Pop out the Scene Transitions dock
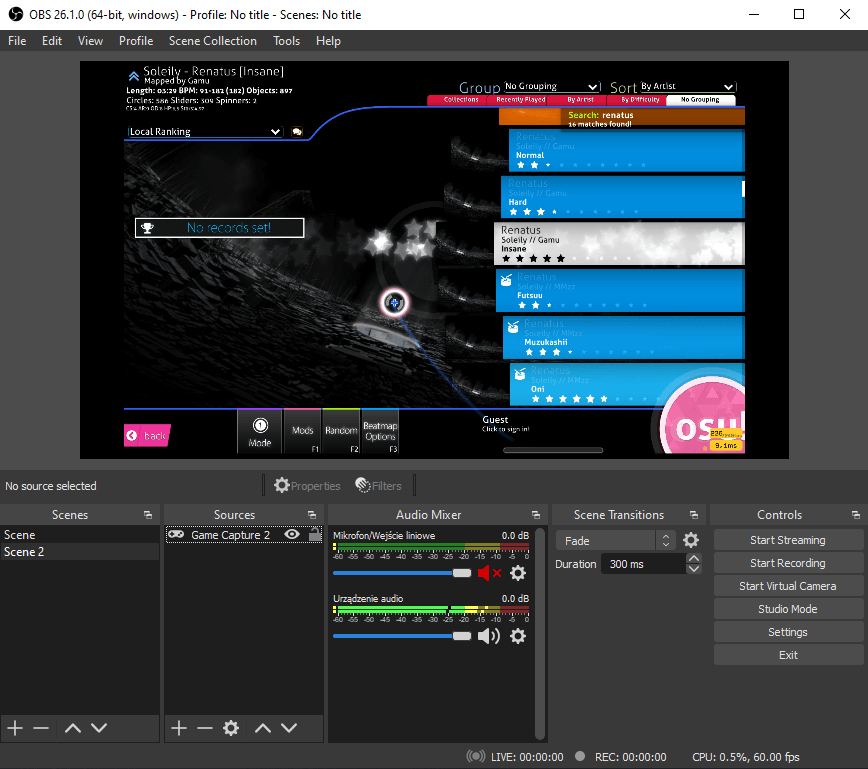 coord(694,515)
